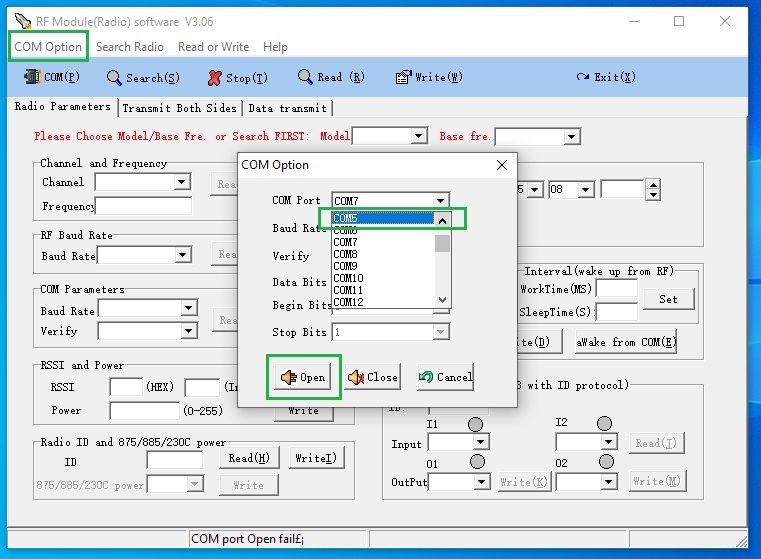
Task: Click the I2 indicator circle
Action: pyautogui.click(x=604, y=423)
